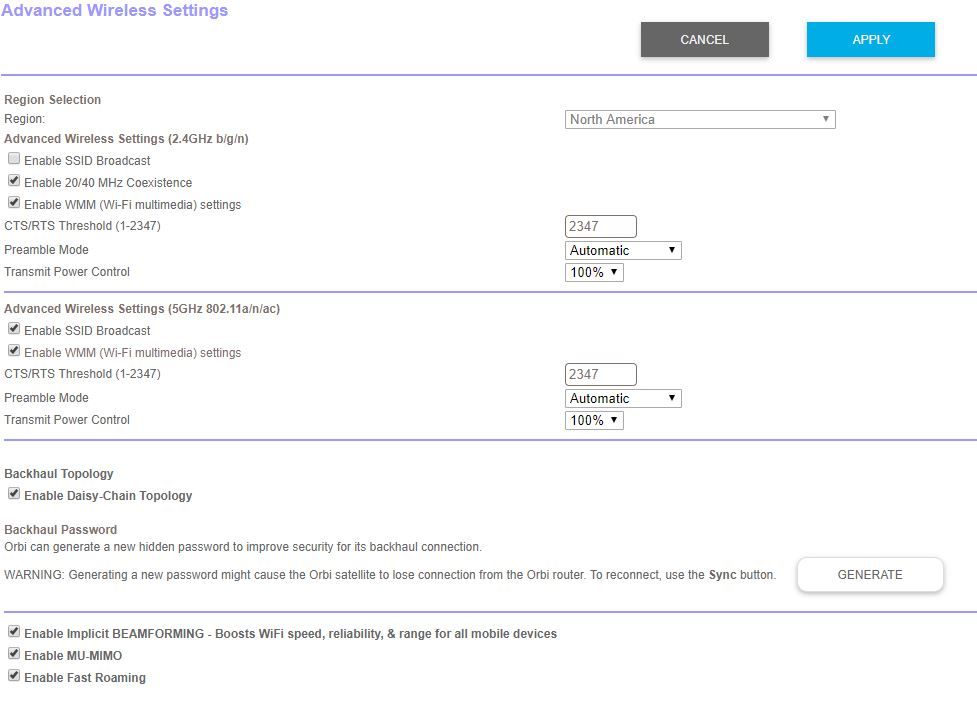This screenshot has width=977, height=708.
Task: Click the CANCEL button
Action: (704, 40)
